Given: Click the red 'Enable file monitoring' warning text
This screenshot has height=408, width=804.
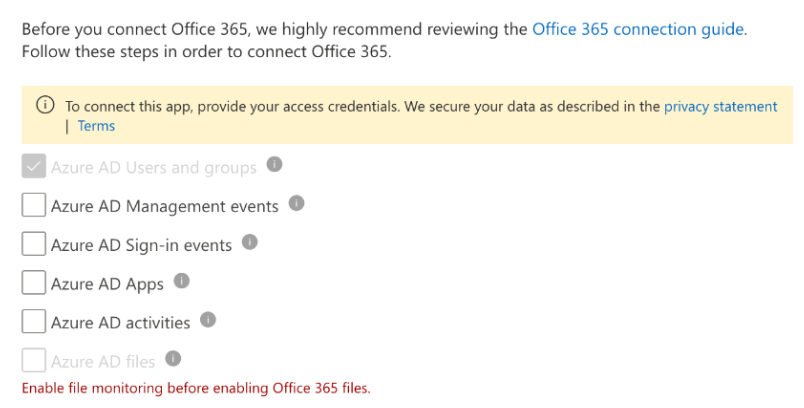Looking at the screenshot, I should [x=196, y=388].
